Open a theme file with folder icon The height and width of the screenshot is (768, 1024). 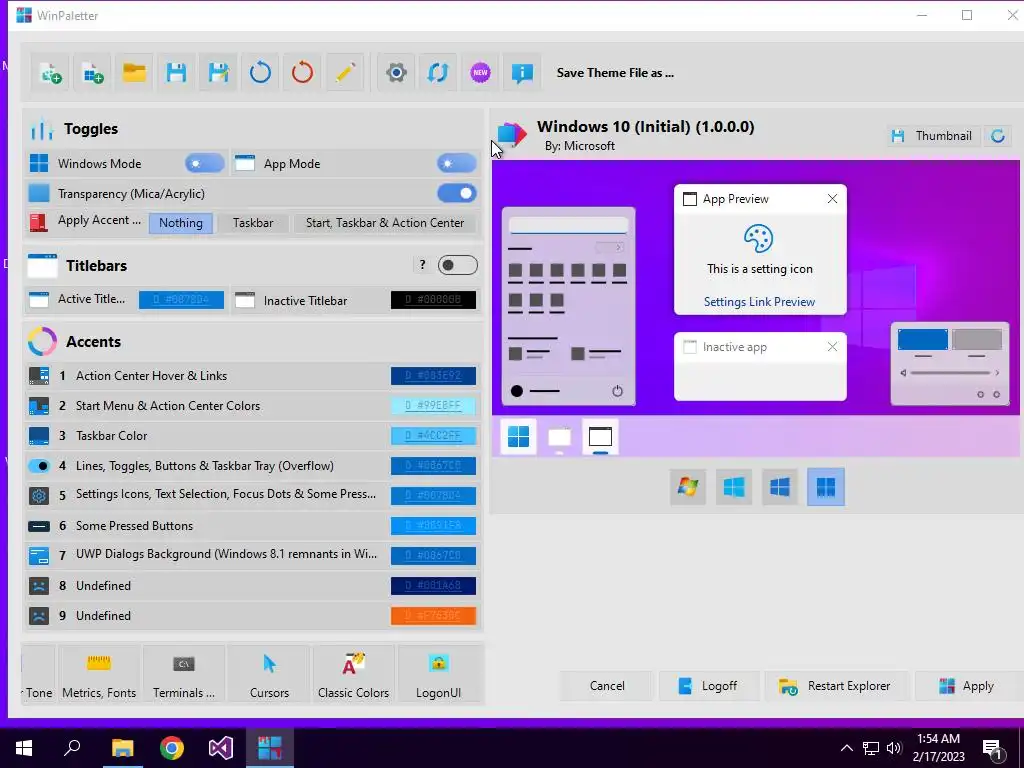click(134, 72)
